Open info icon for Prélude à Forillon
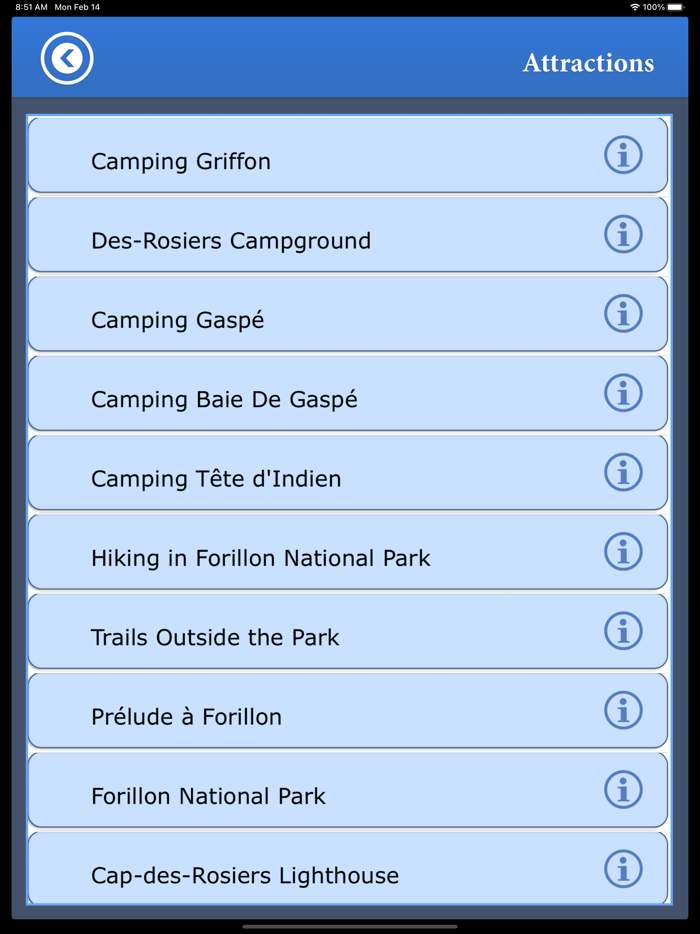This screenshot has width=700, height=934. coord(623,710)
